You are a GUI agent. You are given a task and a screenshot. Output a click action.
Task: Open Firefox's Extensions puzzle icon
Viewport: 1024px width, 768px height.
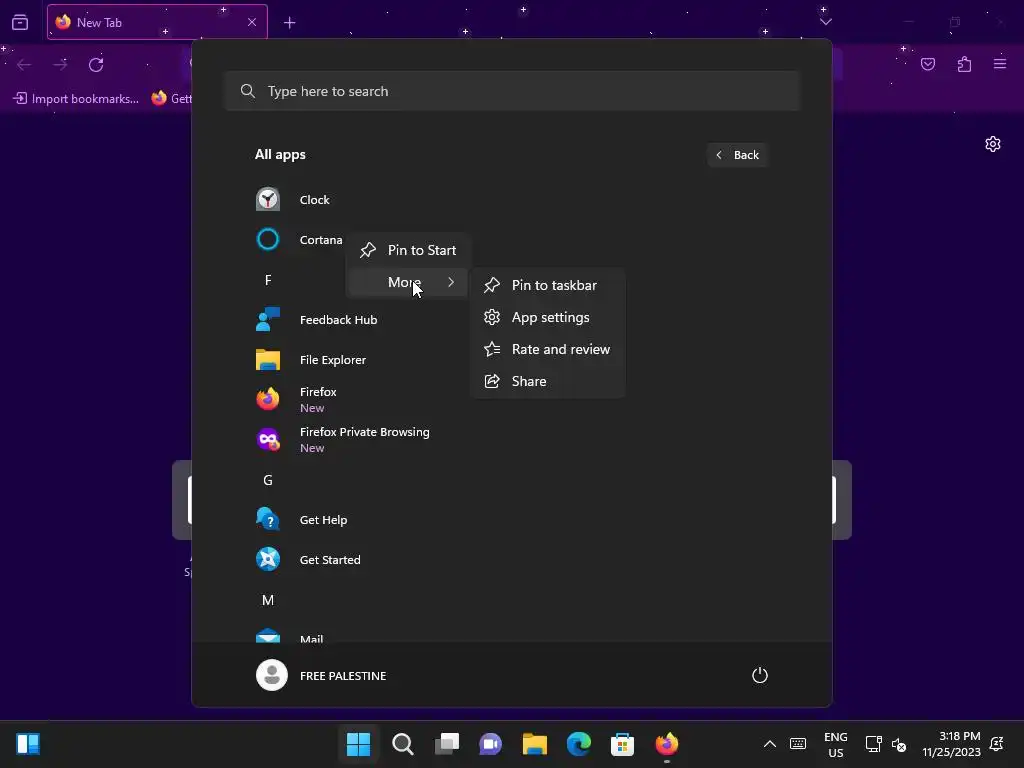click(x=964, y=63)
